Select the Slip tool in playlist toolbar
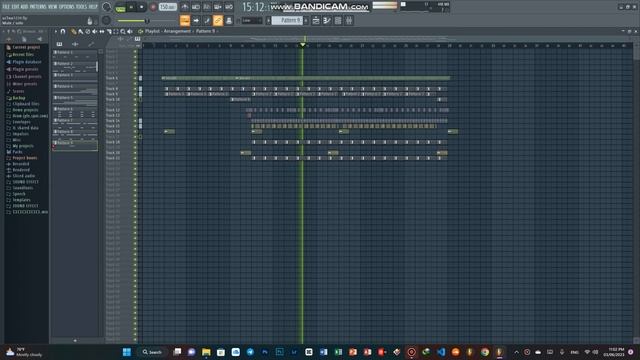The width and height of the screenshot is (640, 360). pos(102,31)
